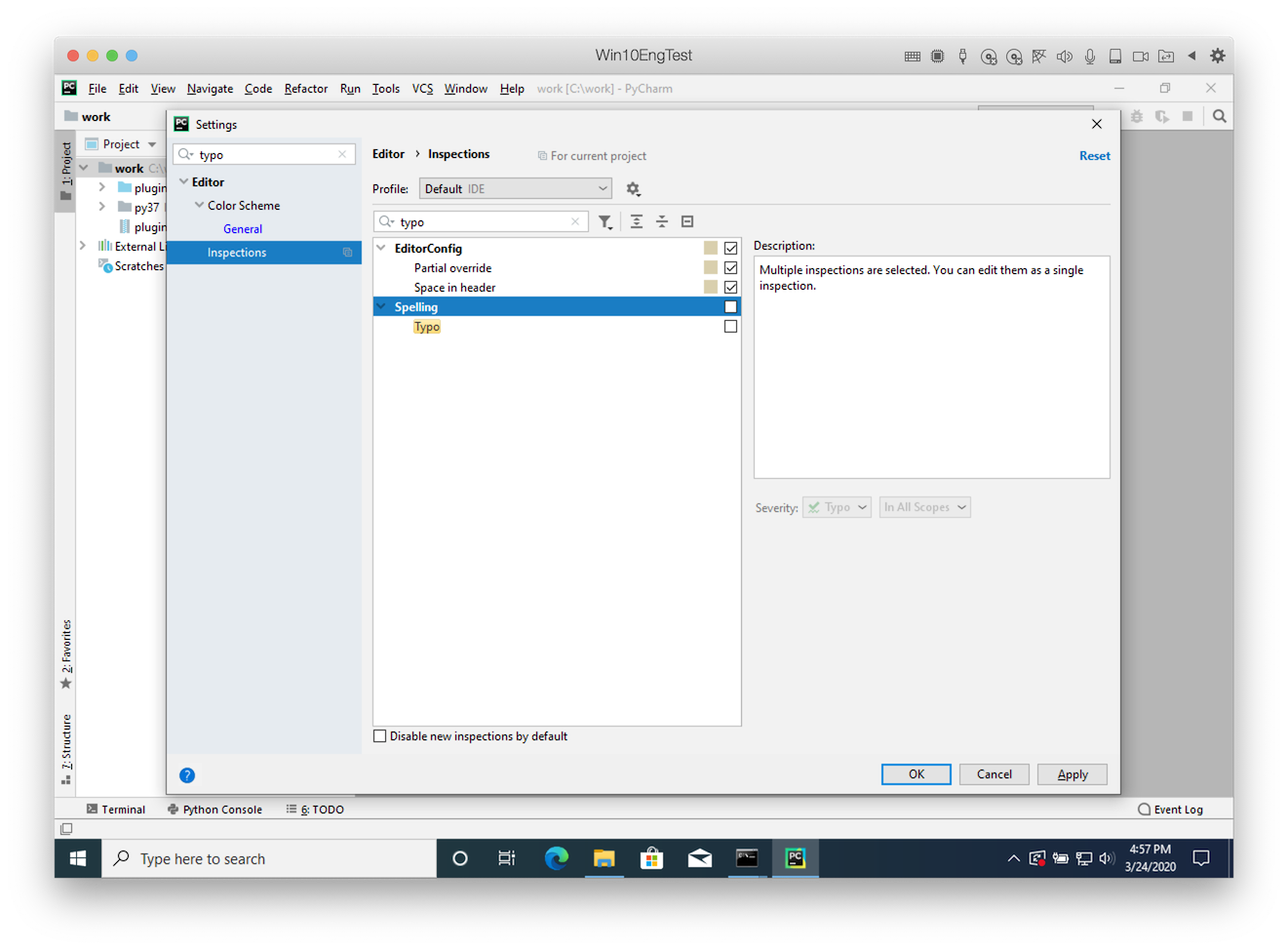Open Microsoft Edge from taskbar

(x=557, y=858)
